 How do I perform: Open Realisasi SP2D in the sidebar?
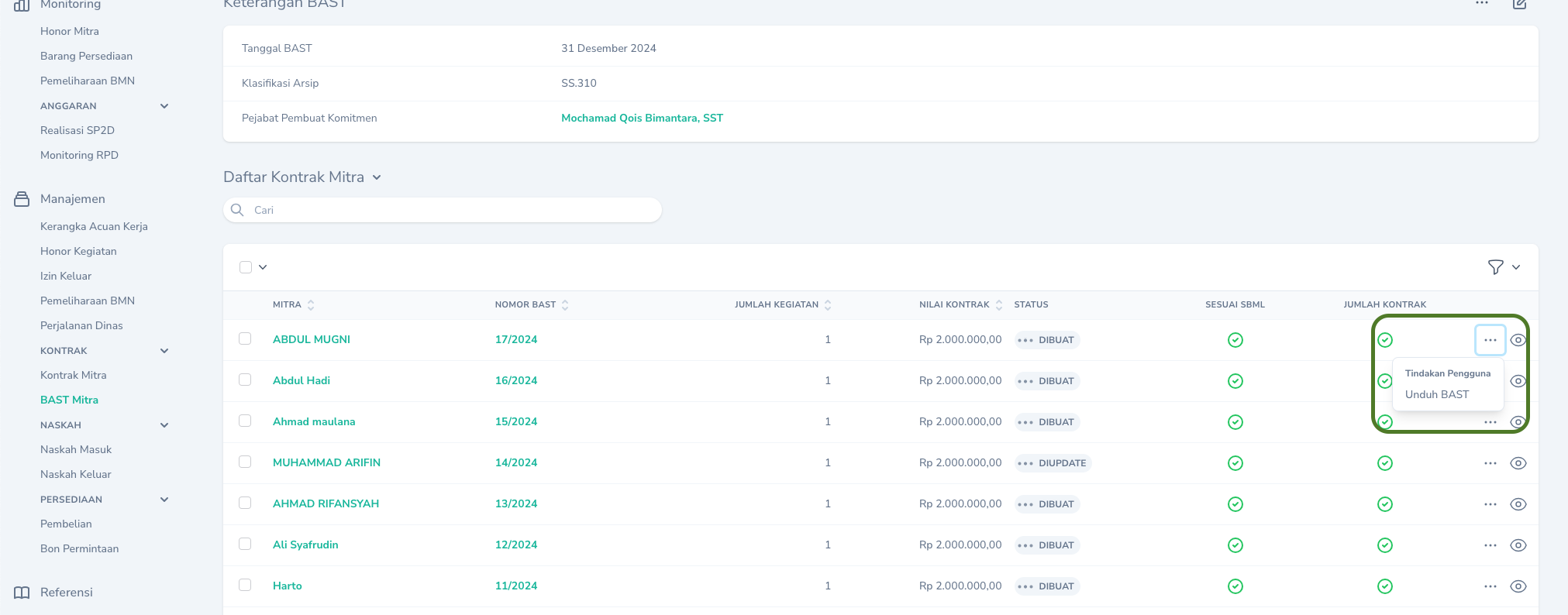point(78,131)
